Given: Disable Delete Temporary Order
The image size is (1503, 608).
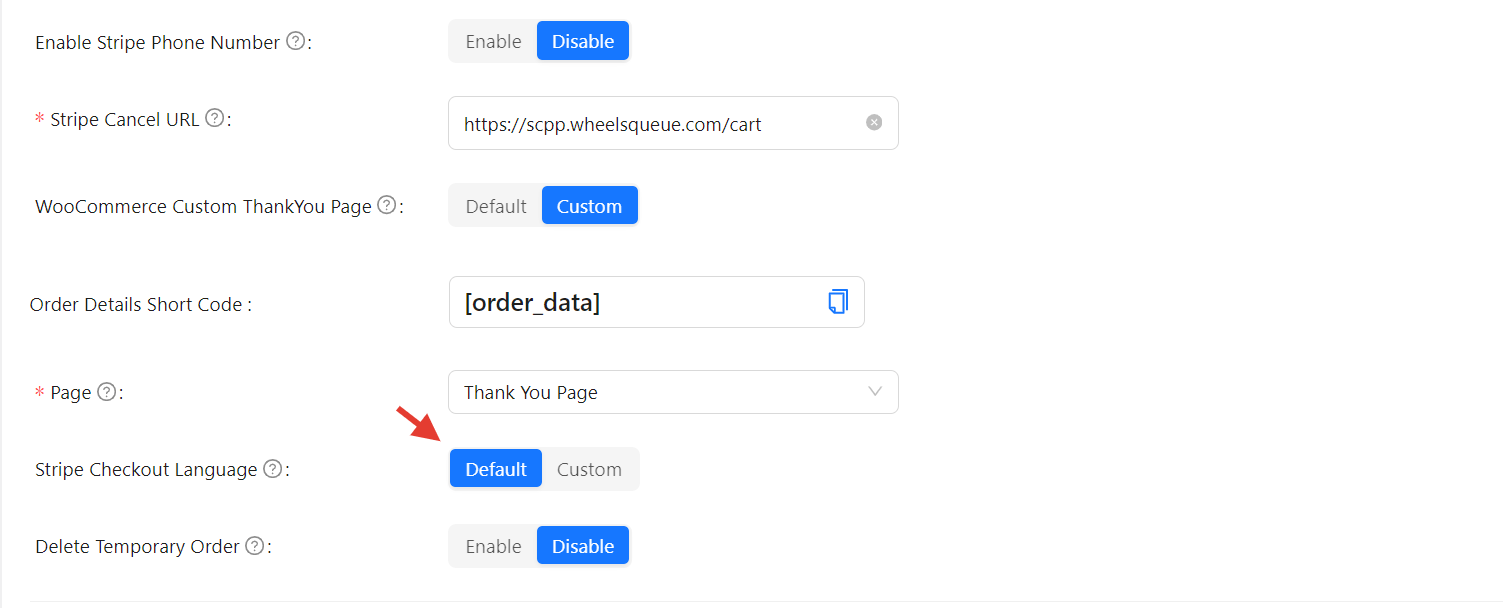Looking at the screenshot, I should [583, 547].
